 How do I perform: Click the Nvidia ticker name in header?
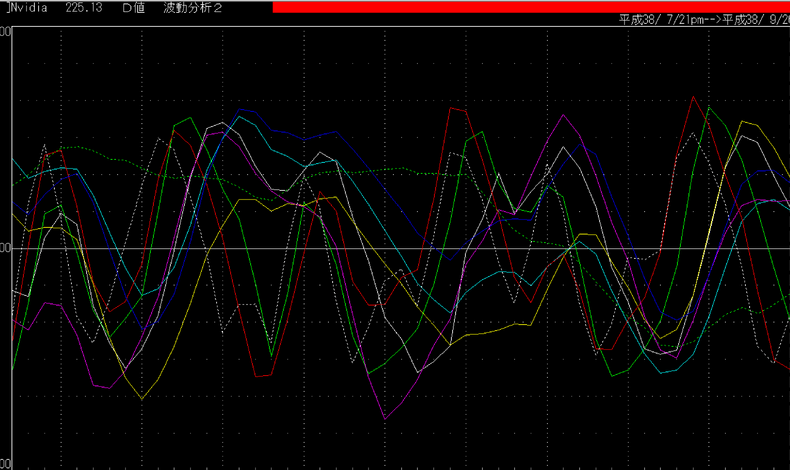click(29, 8)
